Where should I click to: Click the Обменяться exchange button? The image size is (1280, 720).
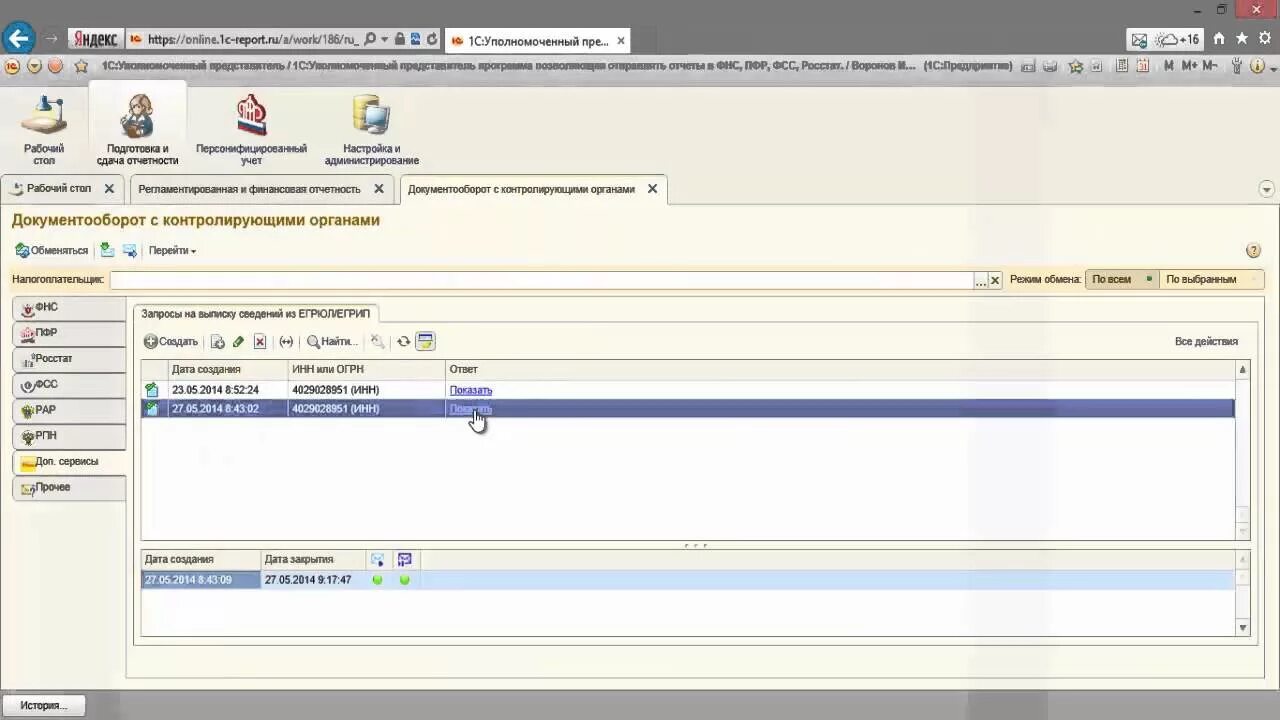pyautogui.click(x=52, y=250)
